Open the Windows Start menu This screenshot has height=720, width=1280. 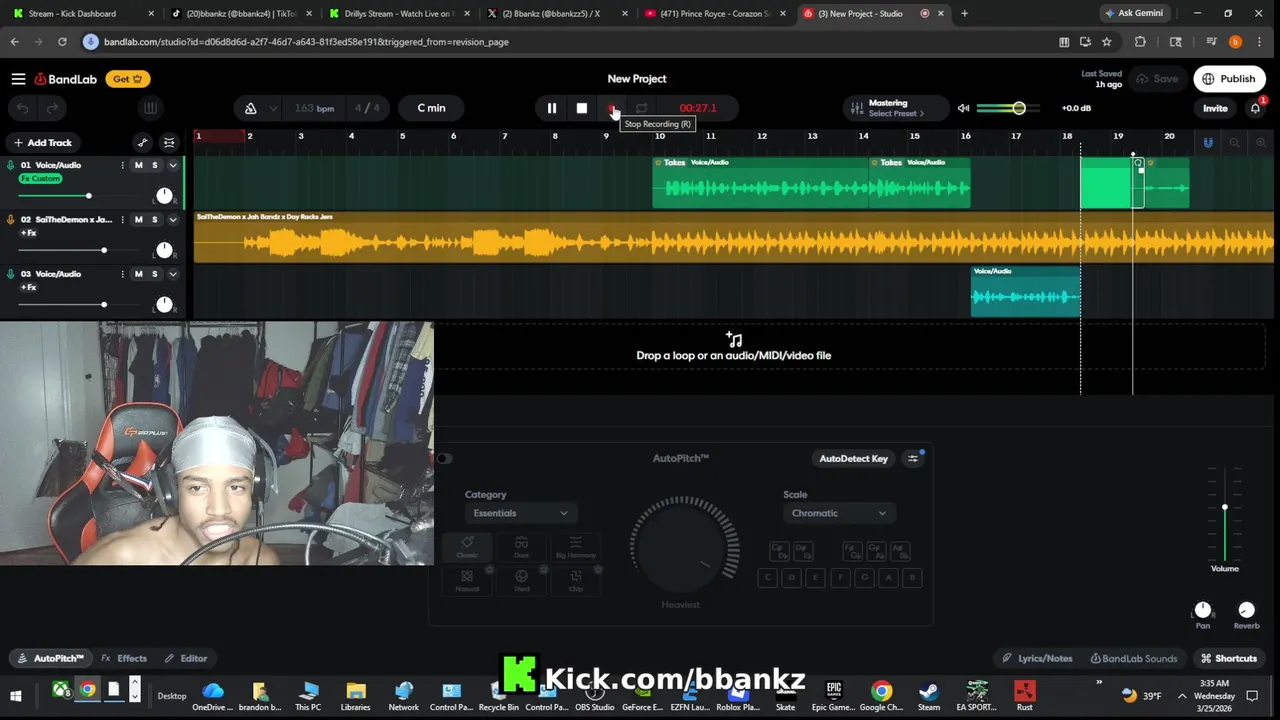tap(16, 695)
